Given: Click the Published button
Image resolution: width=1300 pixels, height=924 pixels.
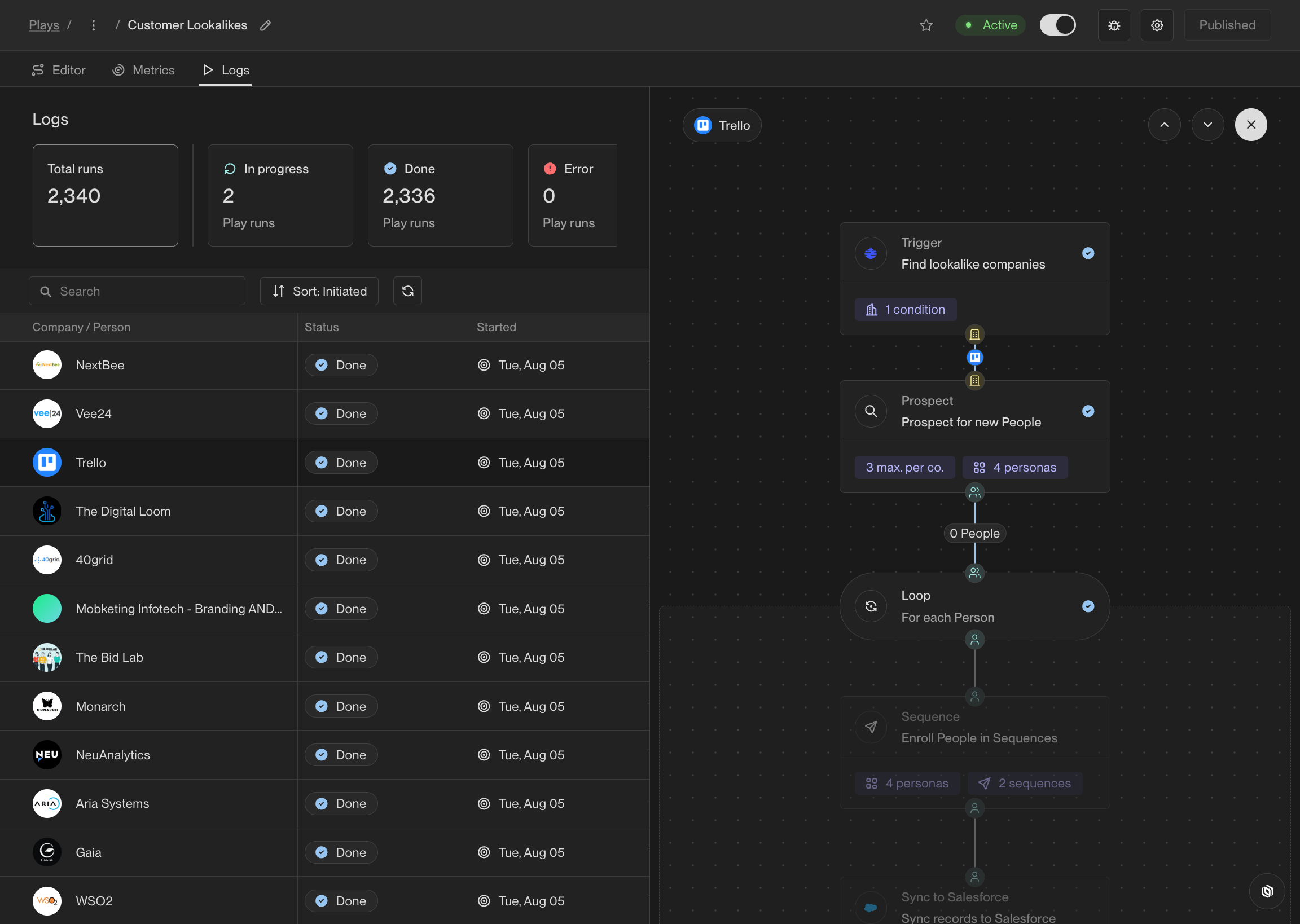Looking at the screenshot, I should pos(1227,25).
